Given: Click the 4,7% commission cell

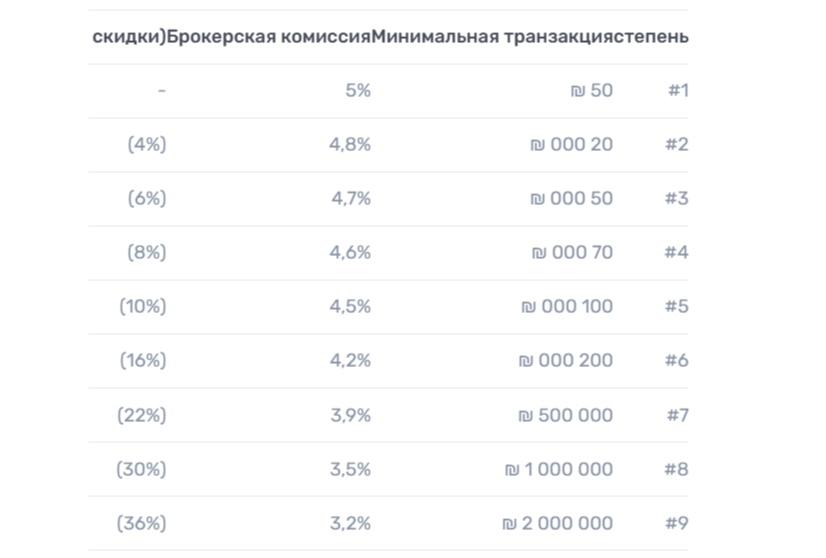Looking at the screenshot, I should (x=351, y=199).
